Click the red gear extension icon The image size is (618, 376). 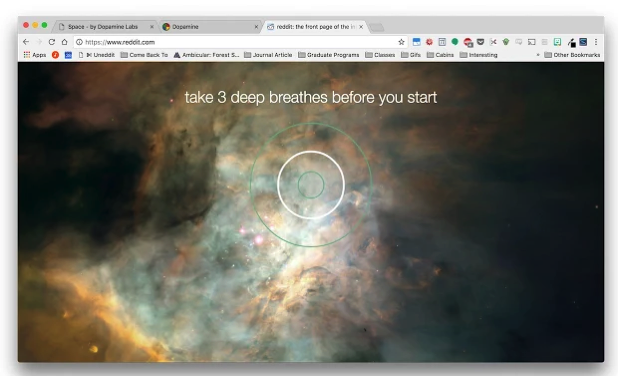coord(429,42)
